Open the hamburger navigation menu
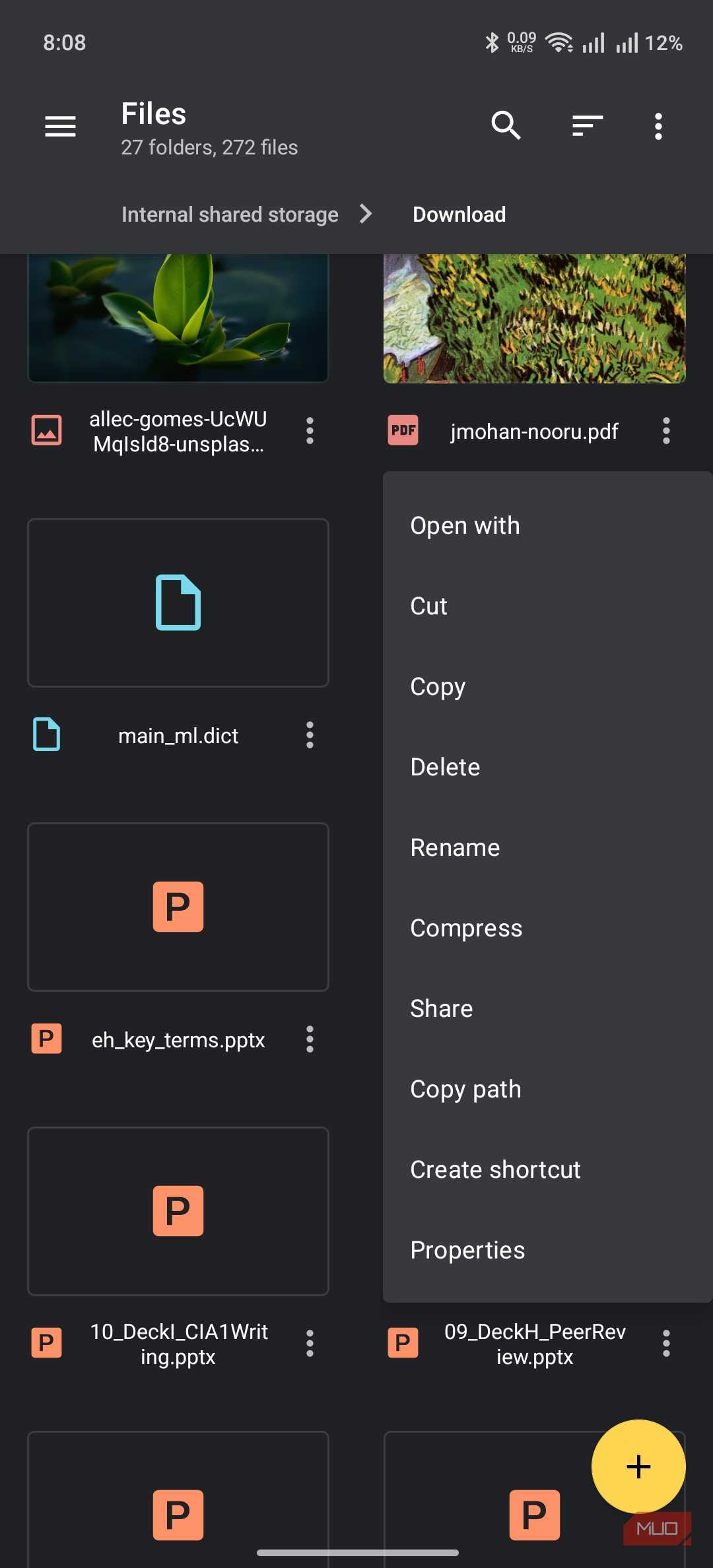The image size is (713, 1568). pyautogui.click(x=60, y=126)
